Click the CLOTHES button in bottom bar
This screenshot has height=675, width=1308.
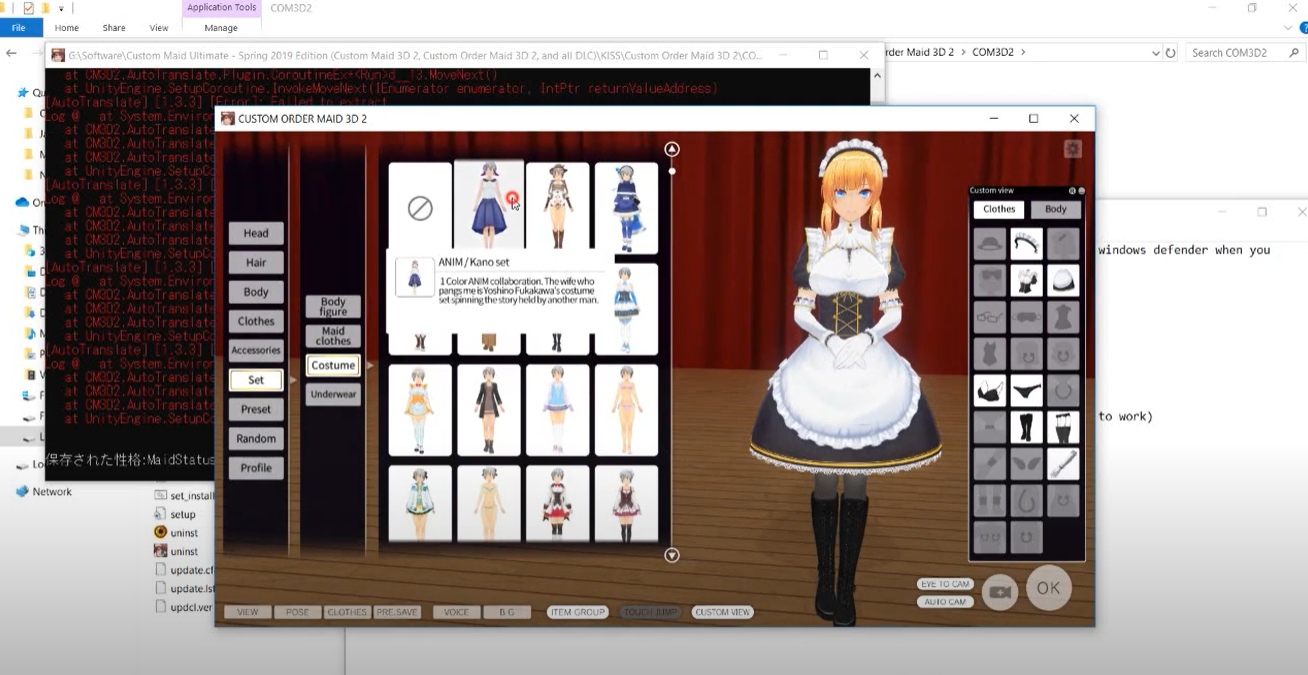tap(348, 612)
